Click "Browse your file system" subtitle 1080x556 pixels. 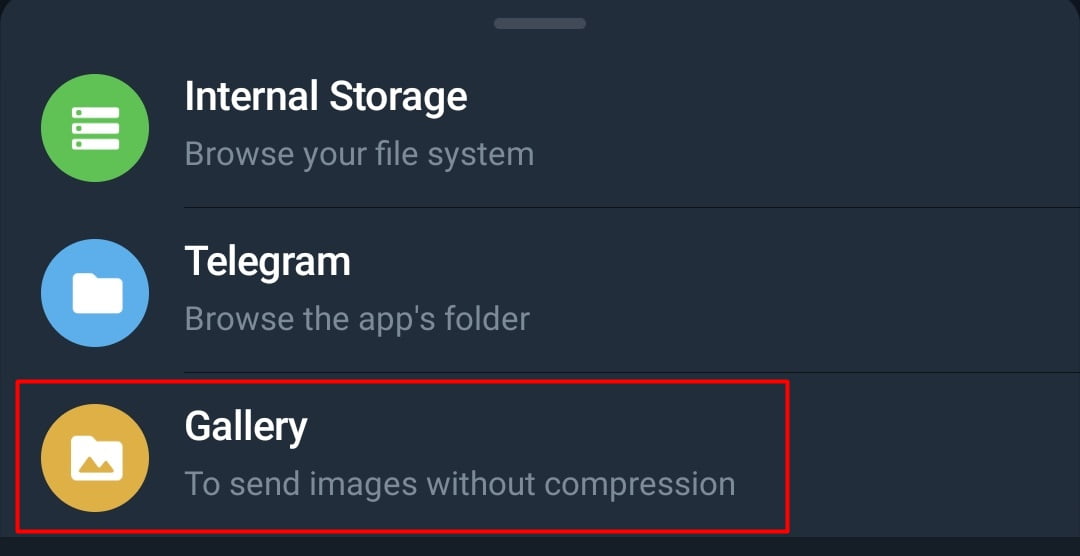click(x=360, y=154)
